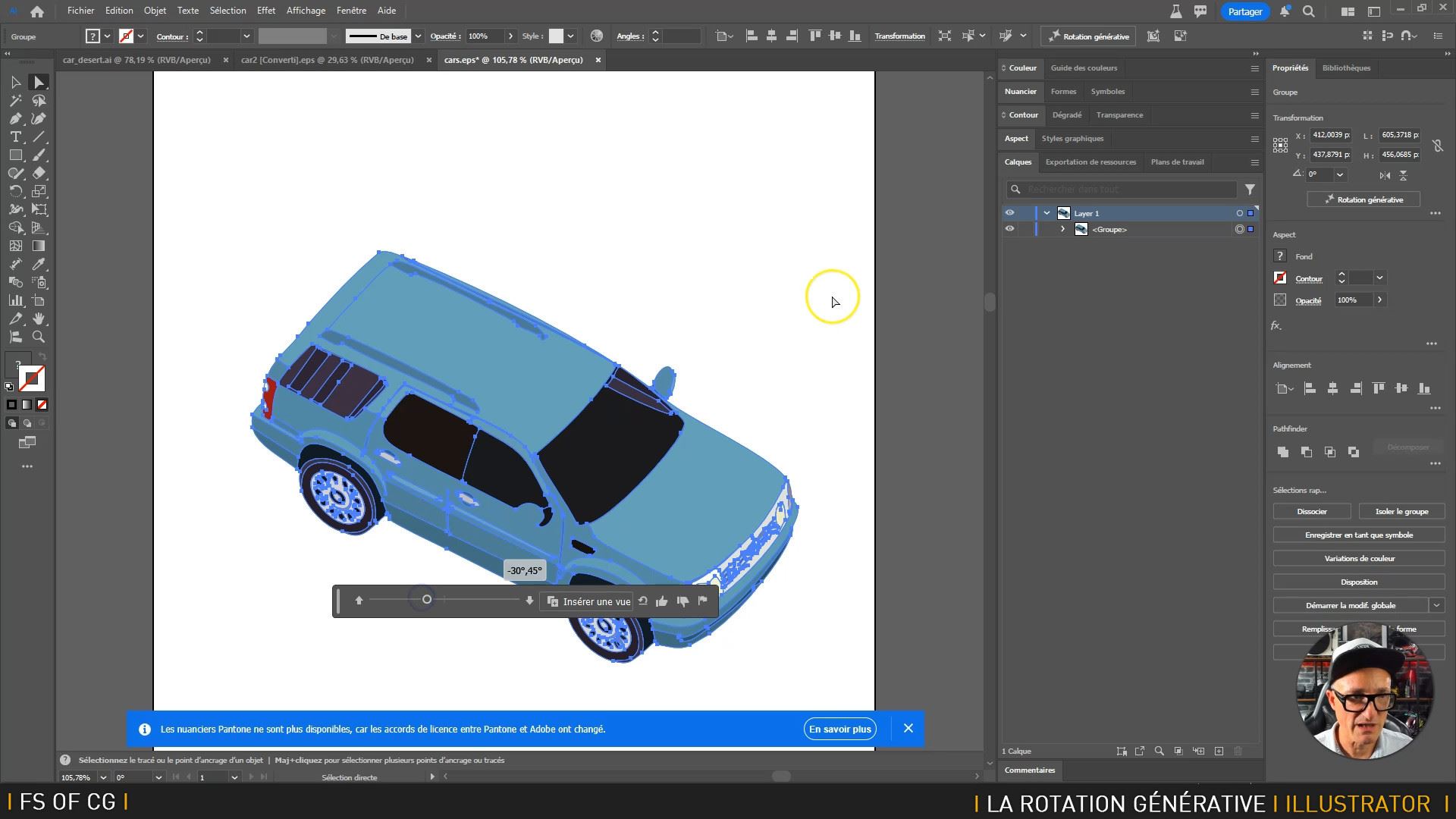
Task: Open the Effet menu
Action: tap(265, 11)
